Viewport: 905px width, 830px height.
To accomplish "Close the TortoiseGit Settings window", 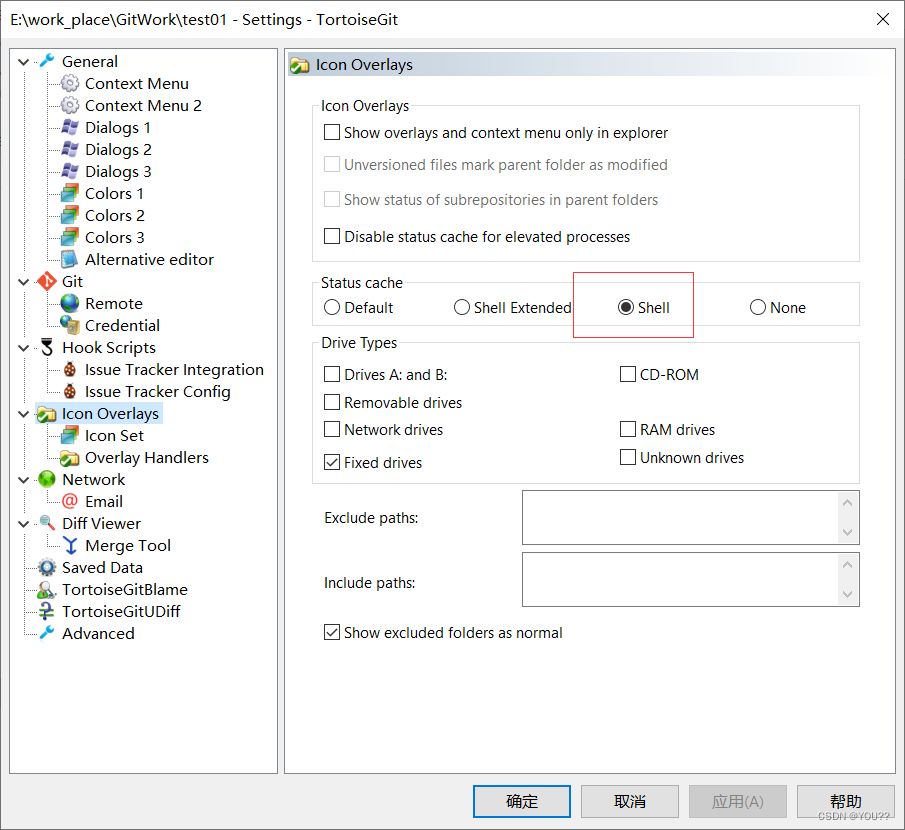I will [882, 19].
